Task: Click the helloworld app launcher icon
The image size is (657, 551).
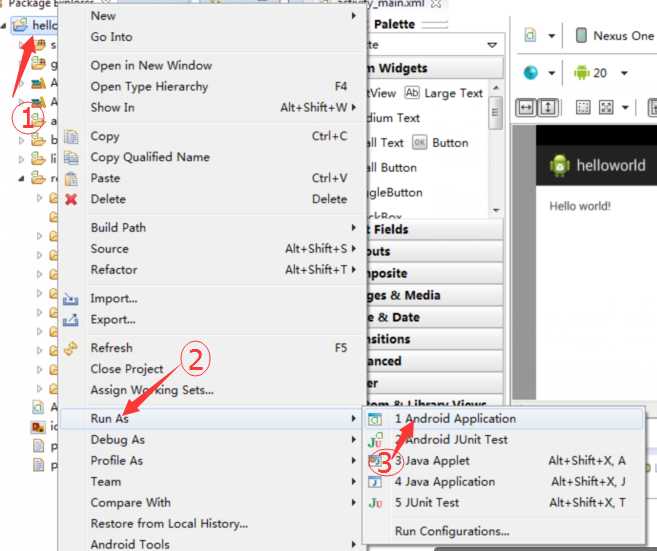Action: click(560, 166)
